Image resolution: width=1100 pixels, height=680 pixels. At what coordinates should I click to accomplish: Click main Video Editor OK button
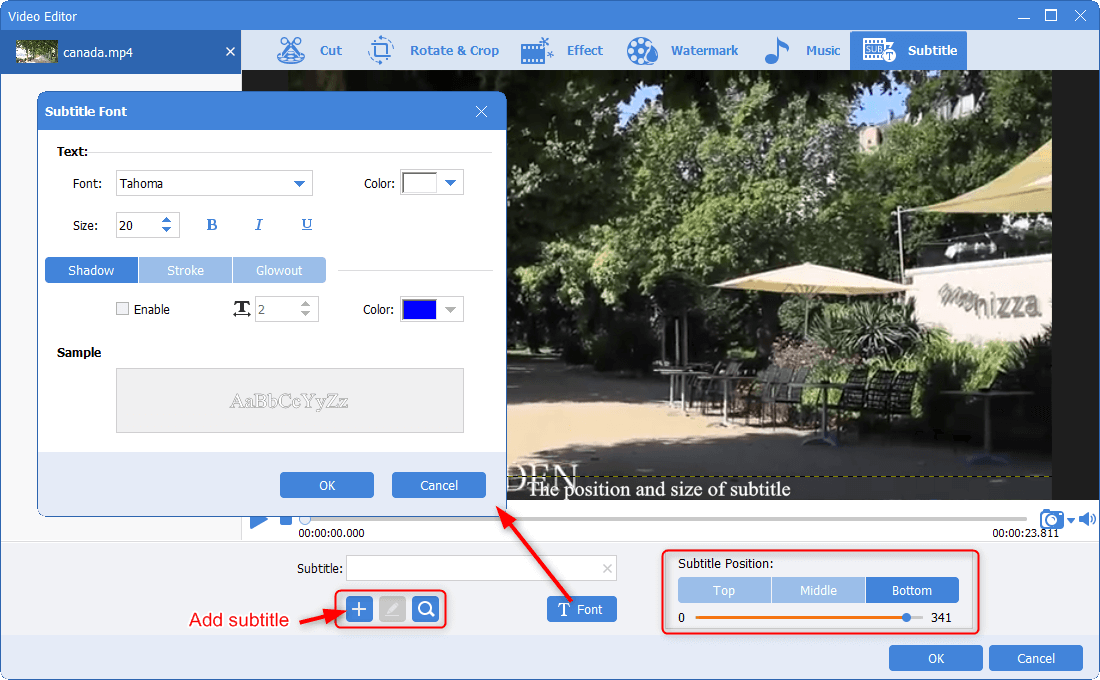[x=936, y=658]
